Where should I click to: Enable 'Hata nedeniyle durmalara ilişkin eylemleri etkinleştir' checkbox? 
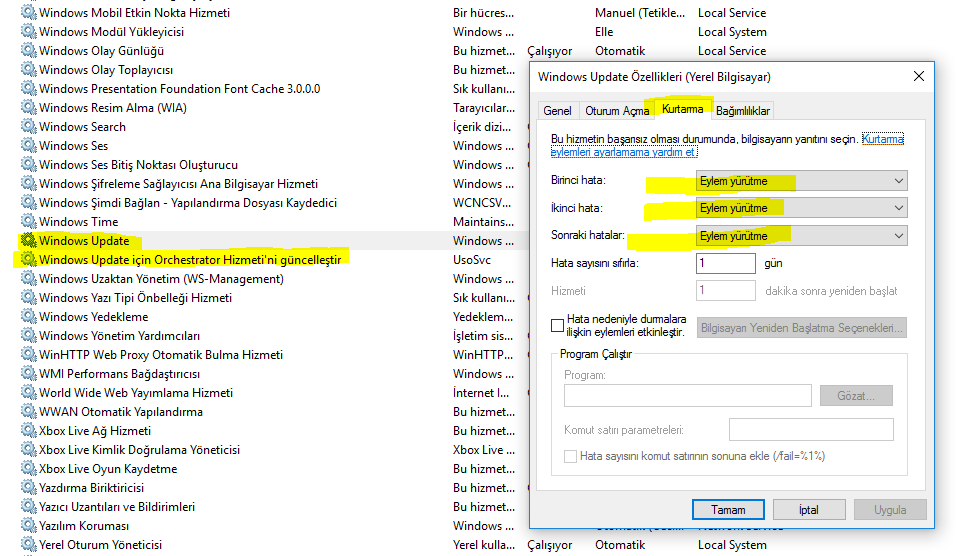click(557, 325)
